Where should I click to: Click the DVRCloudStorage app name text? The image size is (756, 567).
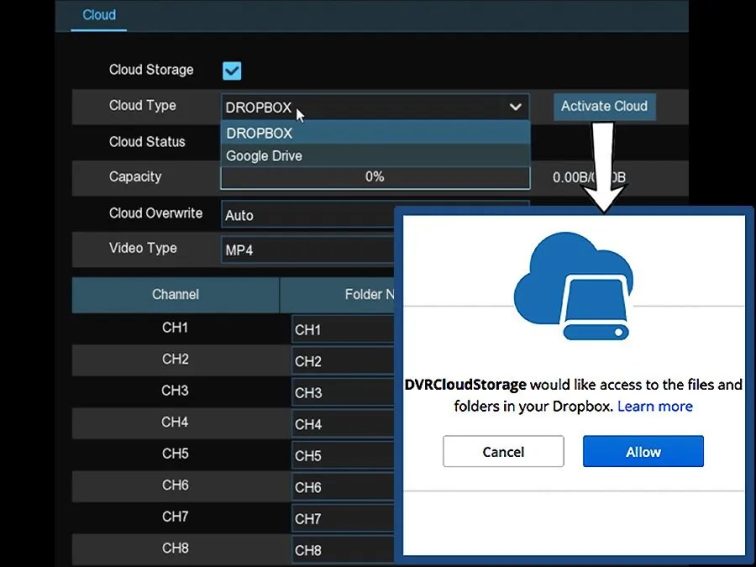tap(465, 385)
